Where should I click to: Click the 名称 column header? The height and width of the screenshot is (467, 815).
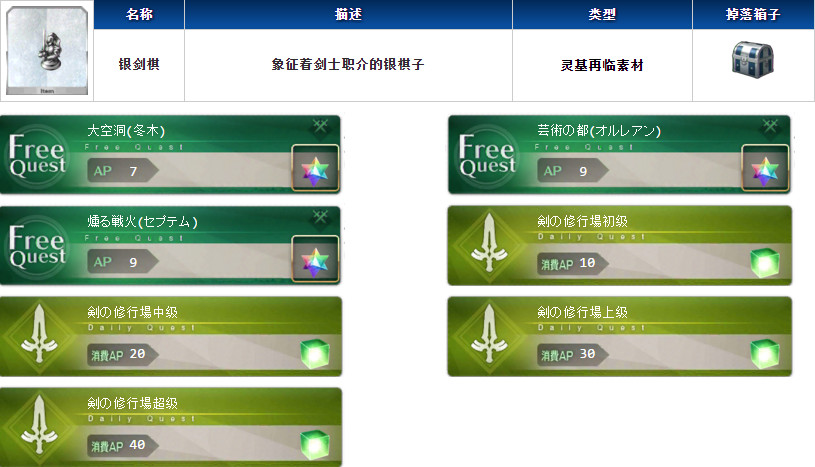point(139,15)
